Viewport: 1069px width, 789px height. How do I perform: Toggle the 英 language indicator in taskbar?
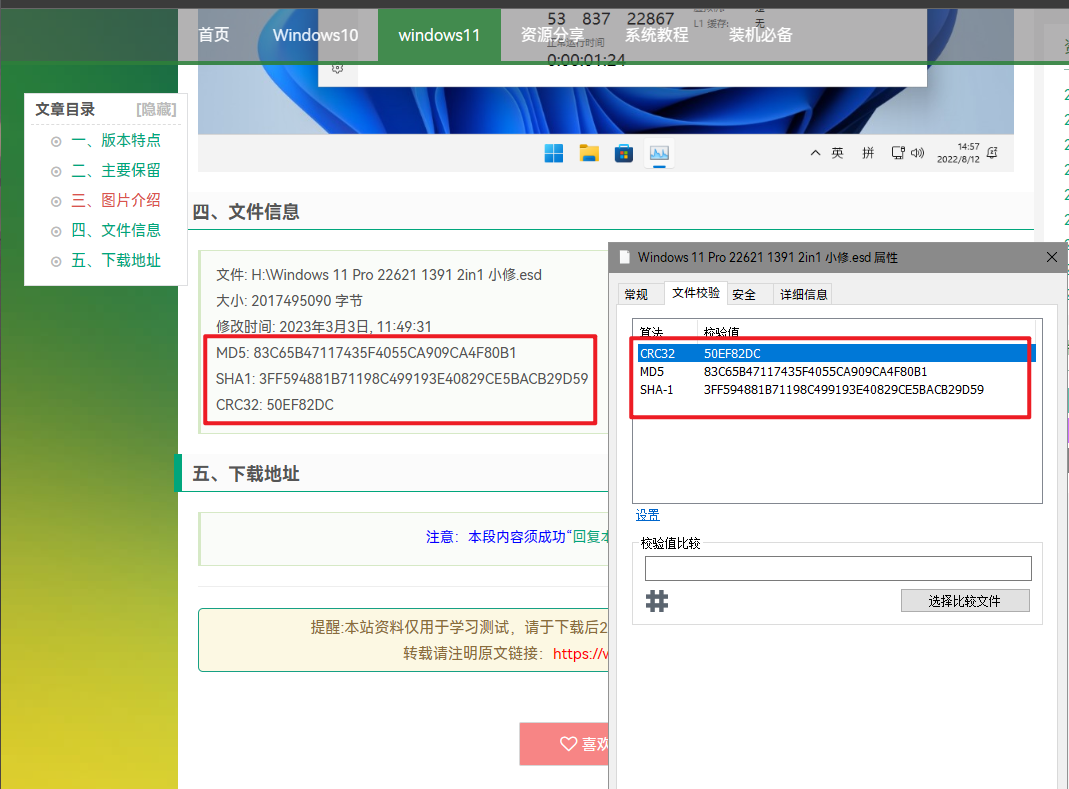(x=839, y=152)
